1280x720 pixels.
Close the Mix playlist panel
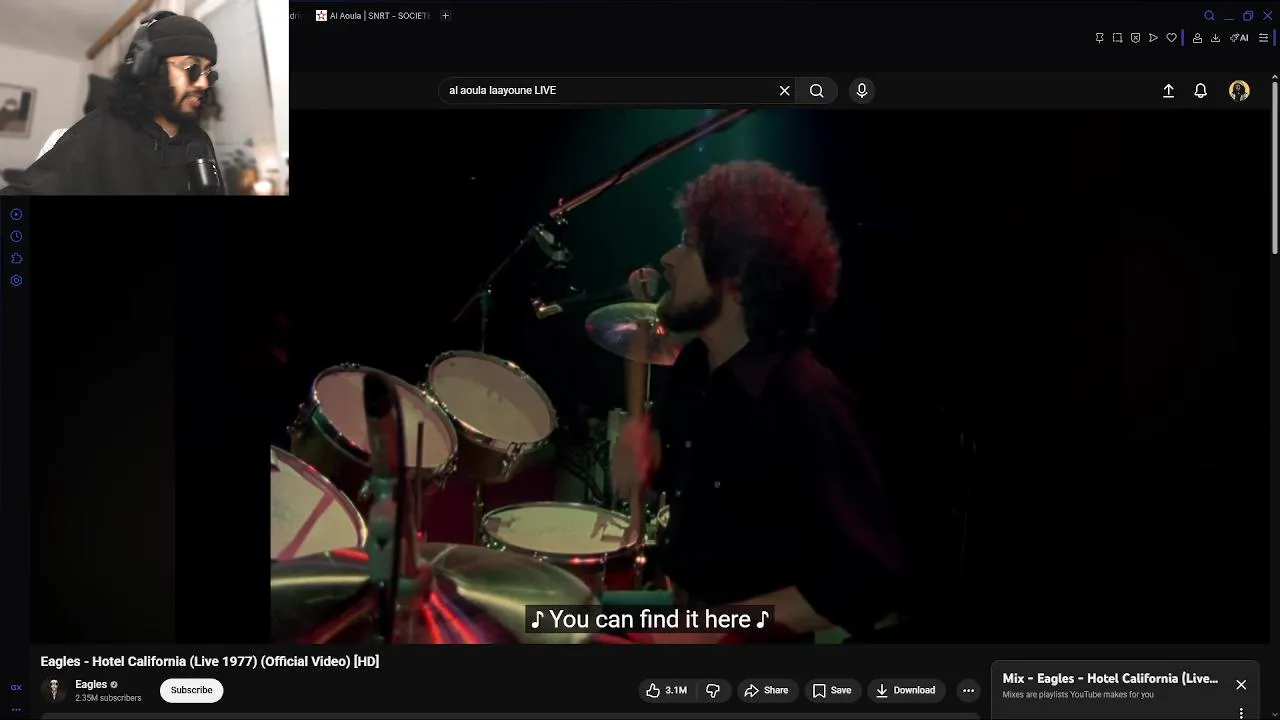pos(1241,685)
